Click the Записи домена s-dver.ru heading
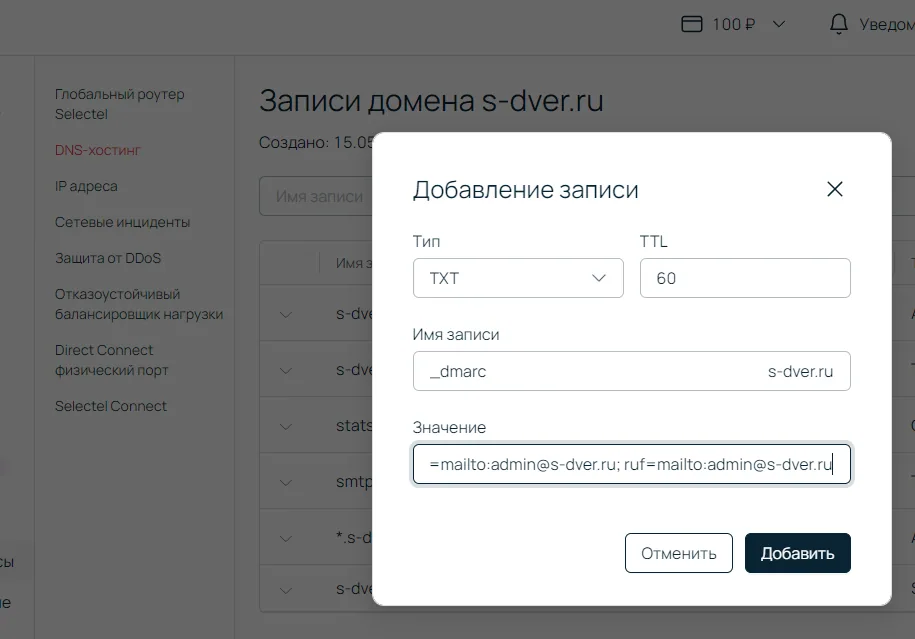Viewport: 915px width, 639px height. coord(431,100)
